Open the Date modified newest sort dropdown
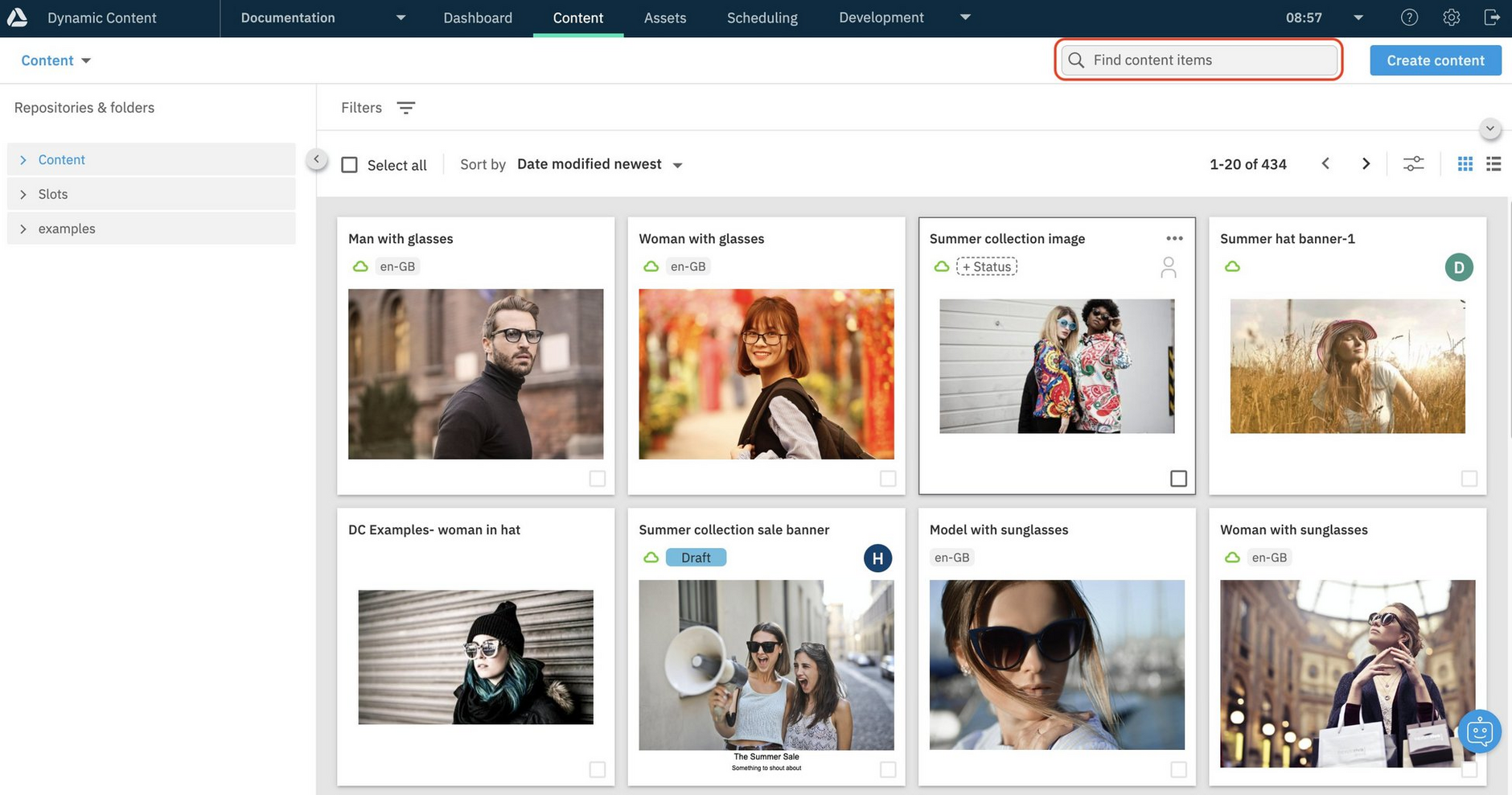The width and height of the screenshot is (1512, 795). pos(598,163)
